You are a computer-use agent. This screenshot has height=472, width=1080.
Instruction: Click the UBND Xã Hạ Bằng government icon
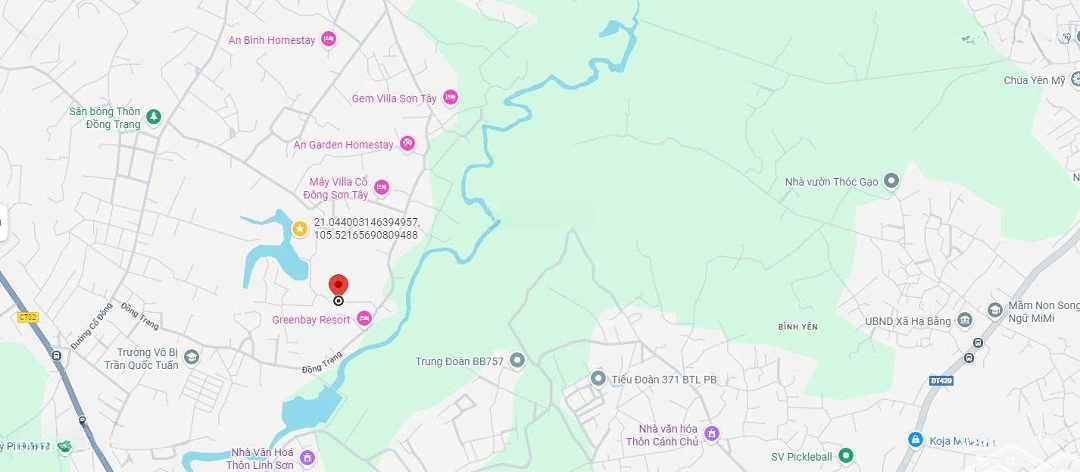pyautogui.click(x=965, y=320)
